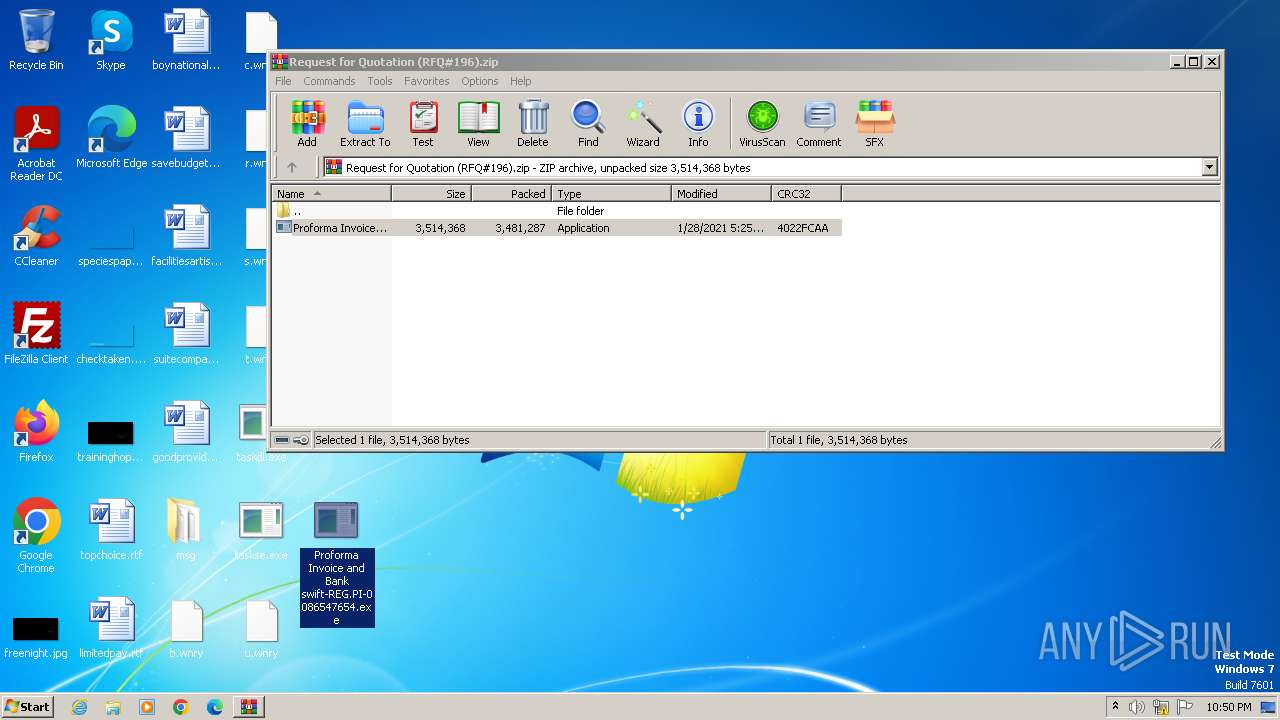Click the Add toolbar icon in WinRAR
The height and width of the screenshot is (720, 1280).
pos(307,124)
